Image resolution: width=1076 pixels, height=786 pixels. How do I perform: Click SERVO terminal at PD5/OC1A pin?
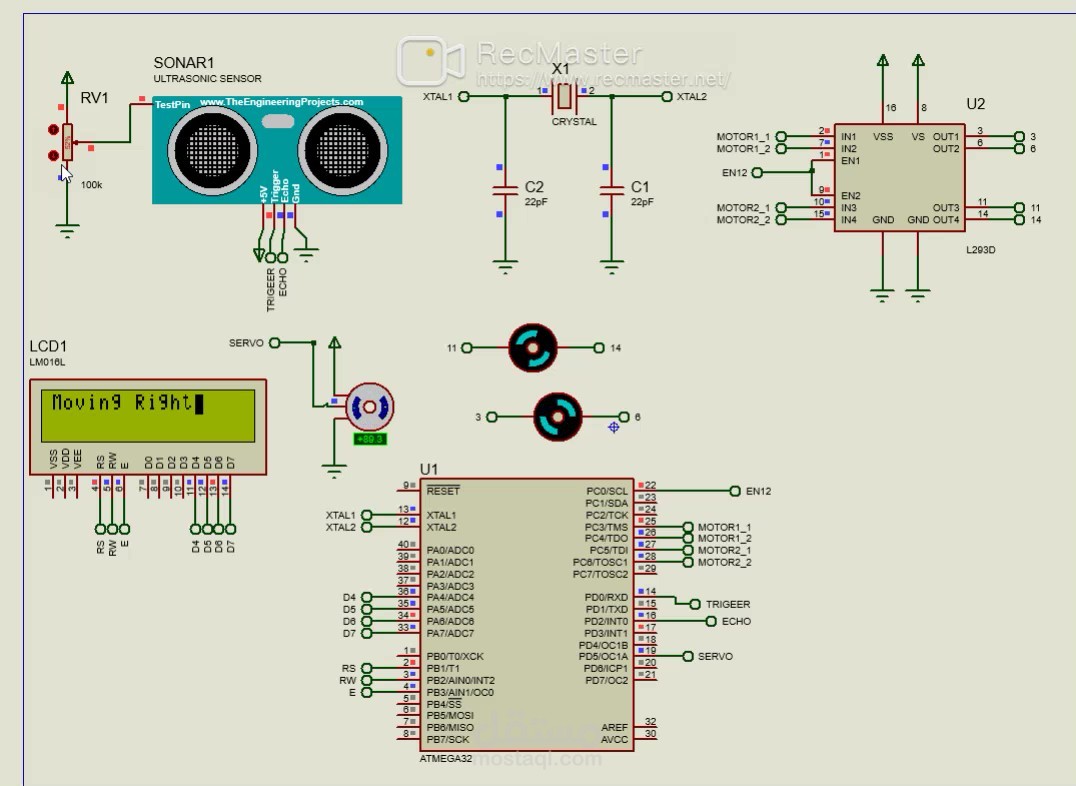point(688,656)
